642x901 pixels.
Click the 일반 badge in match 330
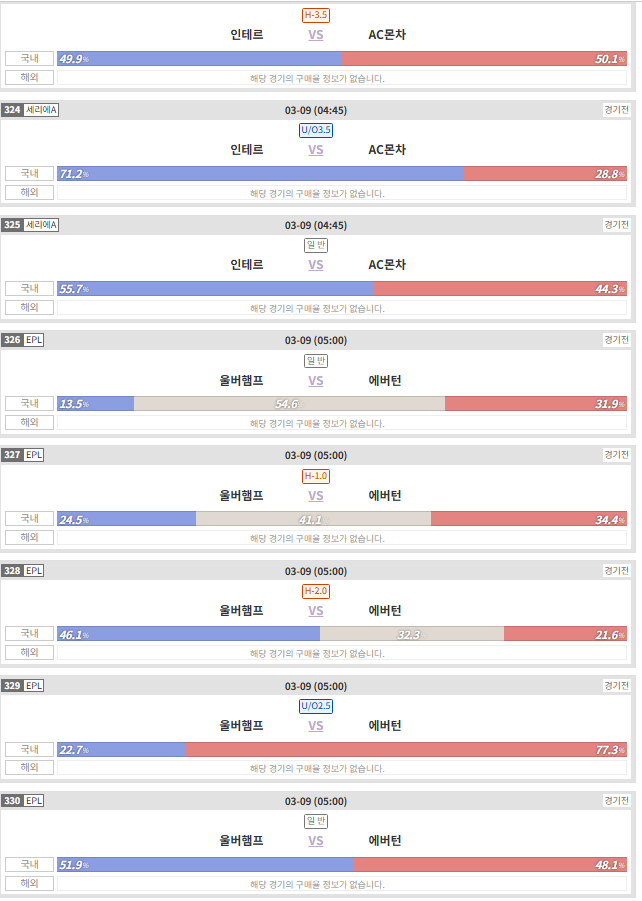click(x=316, y=821)
